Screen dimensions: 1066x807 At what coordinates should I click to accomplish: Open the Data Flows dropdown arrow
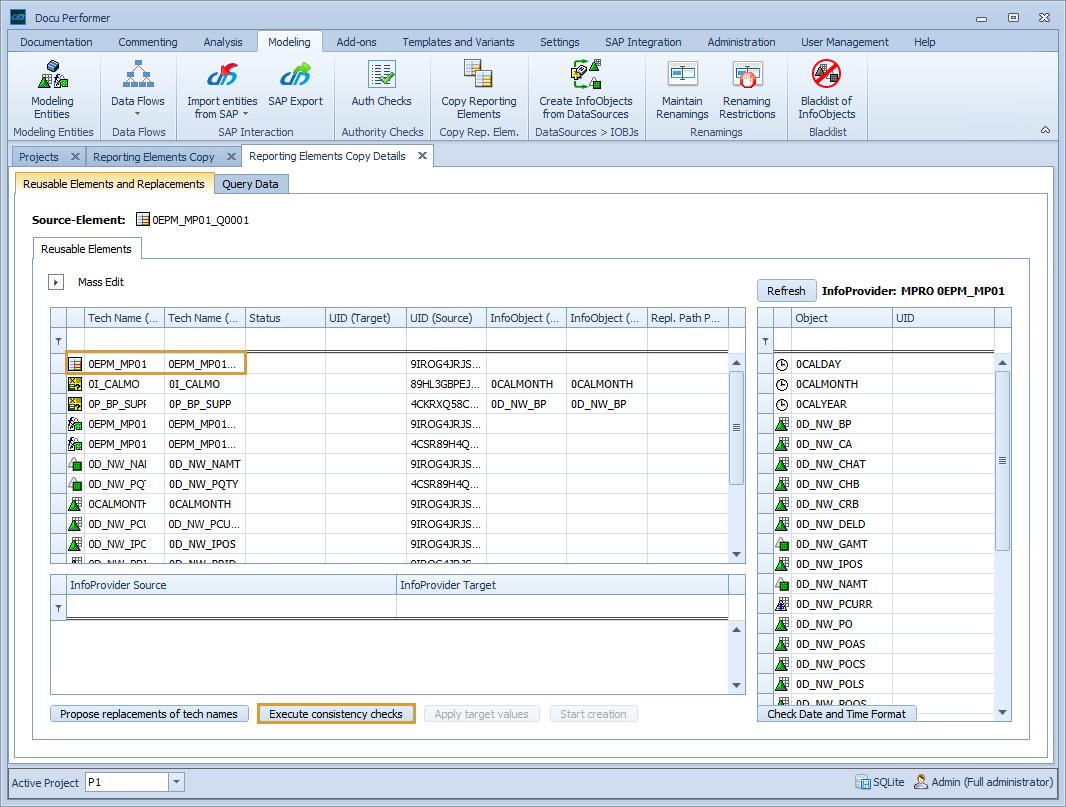138,114
